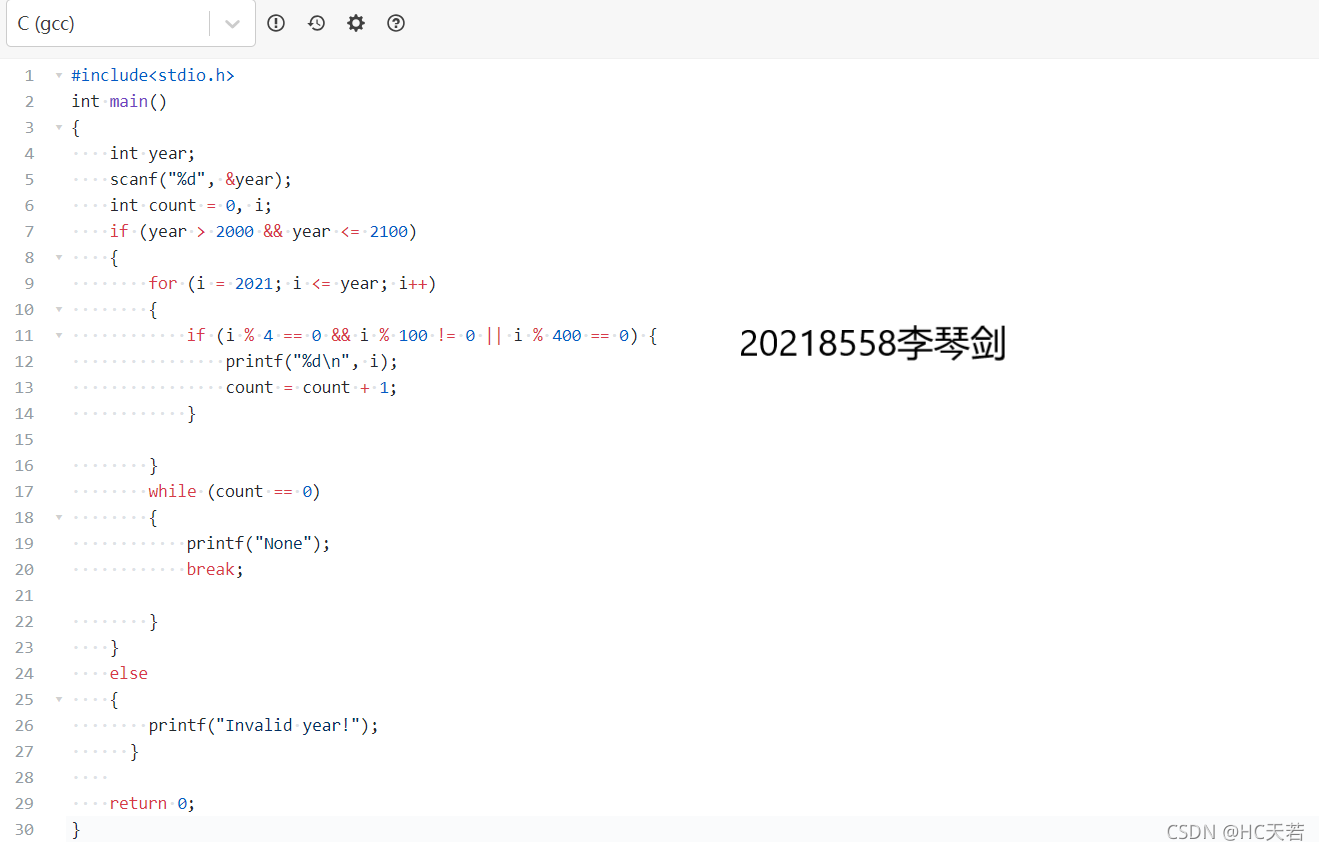The height and width of the screenshot is (850, 1319).
Task: Click the 'break;' statement
Action: (x=215, y=569)
